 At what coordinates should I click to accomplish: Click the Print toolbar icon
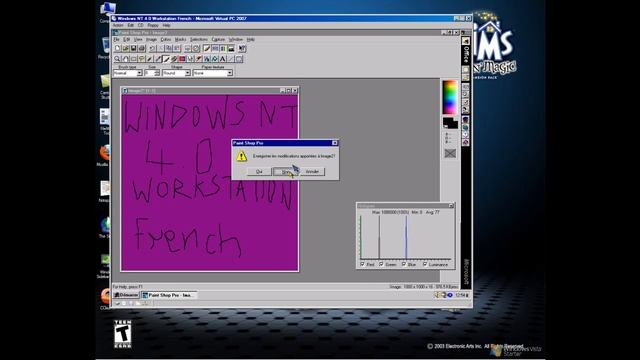pyautogui.click(x=142, y=48)
